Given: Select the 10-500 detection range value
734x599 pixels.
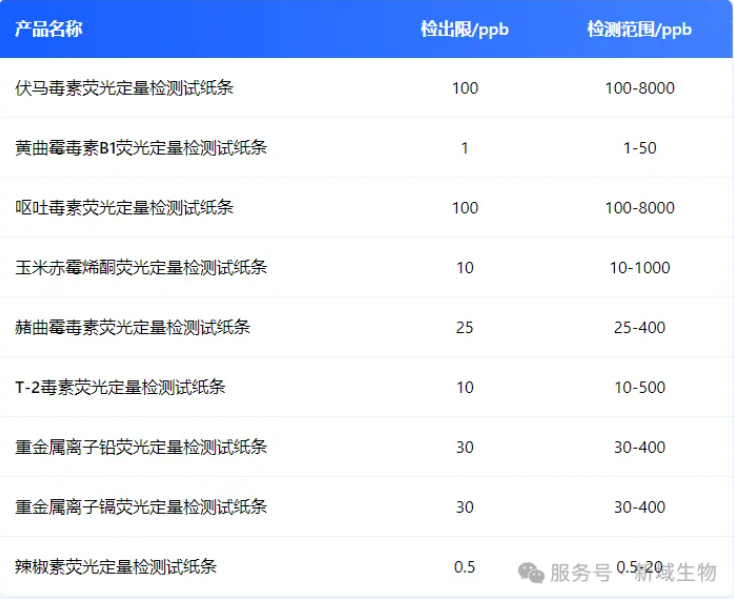Looking at the screenshot, I should (639, 387).
